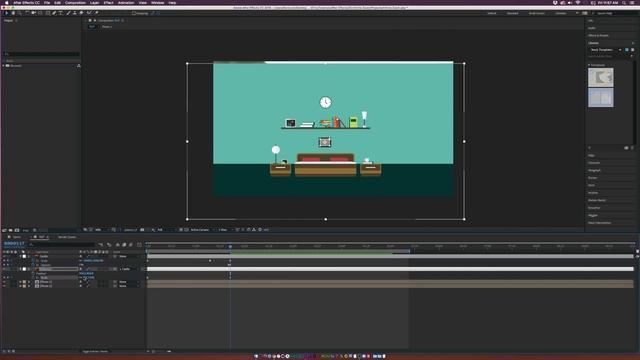640x360 pixels.
Task: Switch Libraries panel to grid view
Action: click(x=627, y=49)
